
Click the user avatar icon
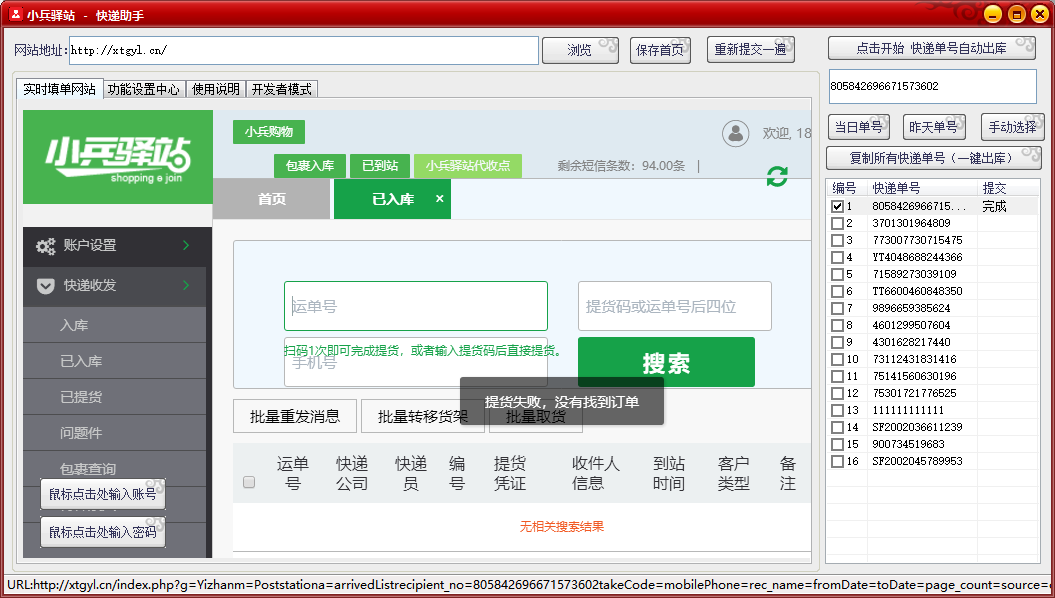735,133
